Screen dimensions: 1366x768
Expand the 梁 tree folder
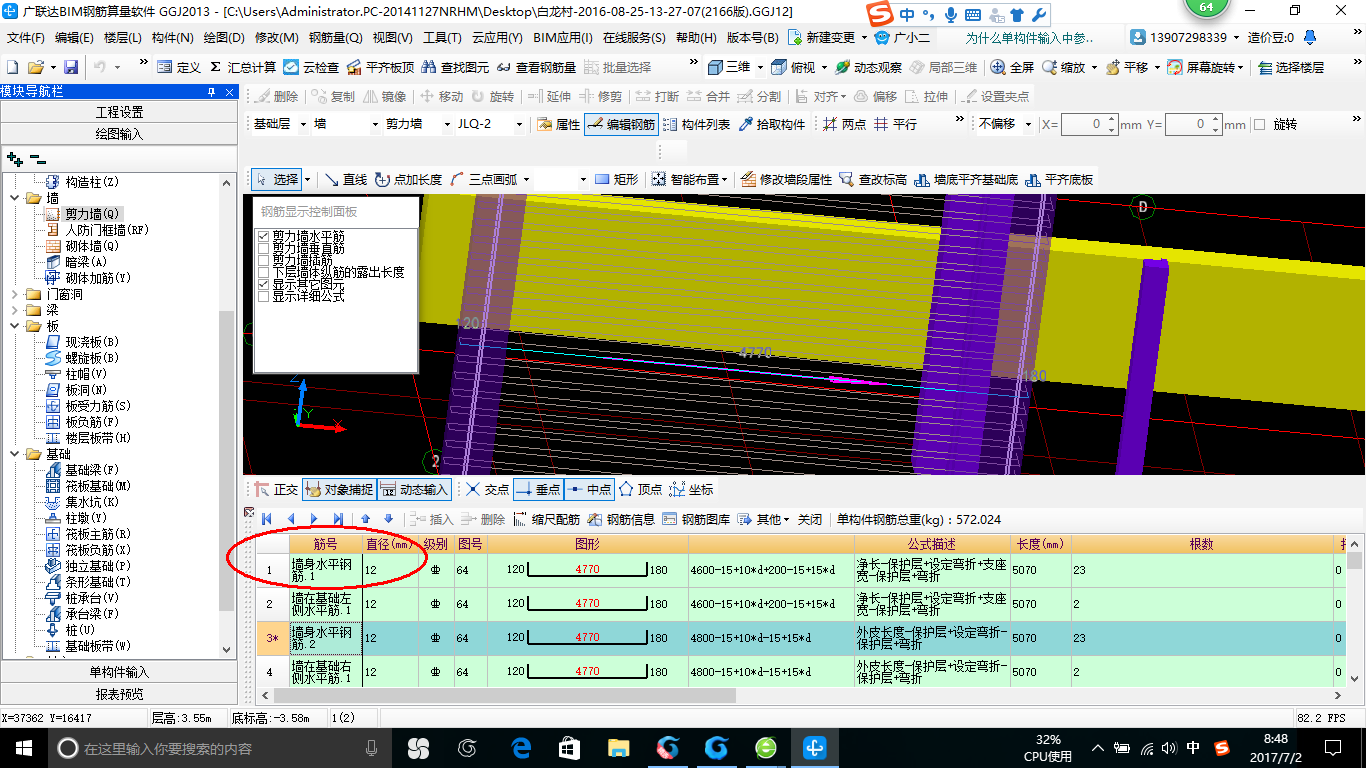click(x=16, y=310)
